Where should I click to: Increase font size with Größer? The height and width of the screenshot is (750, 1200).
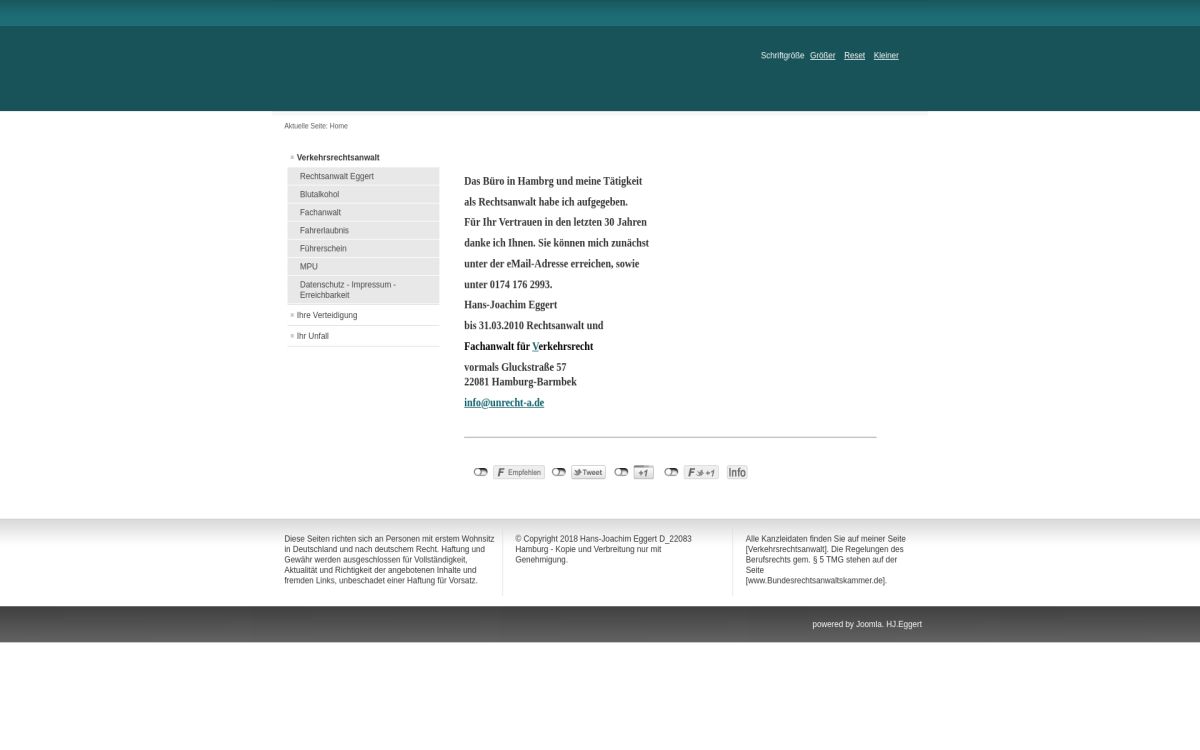(822, 56)
